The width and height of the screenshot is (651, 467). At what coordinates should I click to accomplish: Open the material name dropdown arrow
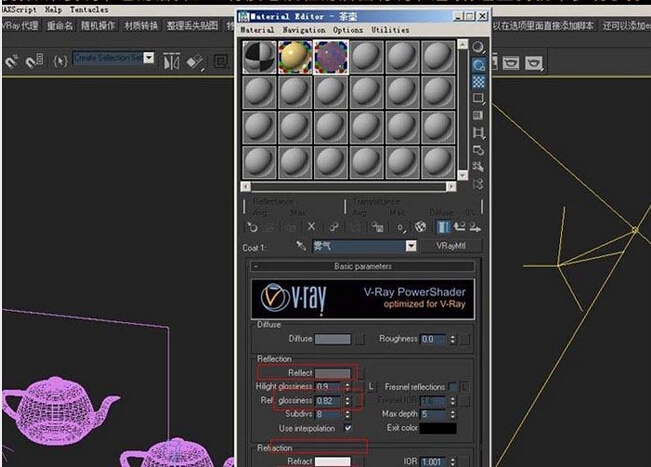click(x=411, y=246)
